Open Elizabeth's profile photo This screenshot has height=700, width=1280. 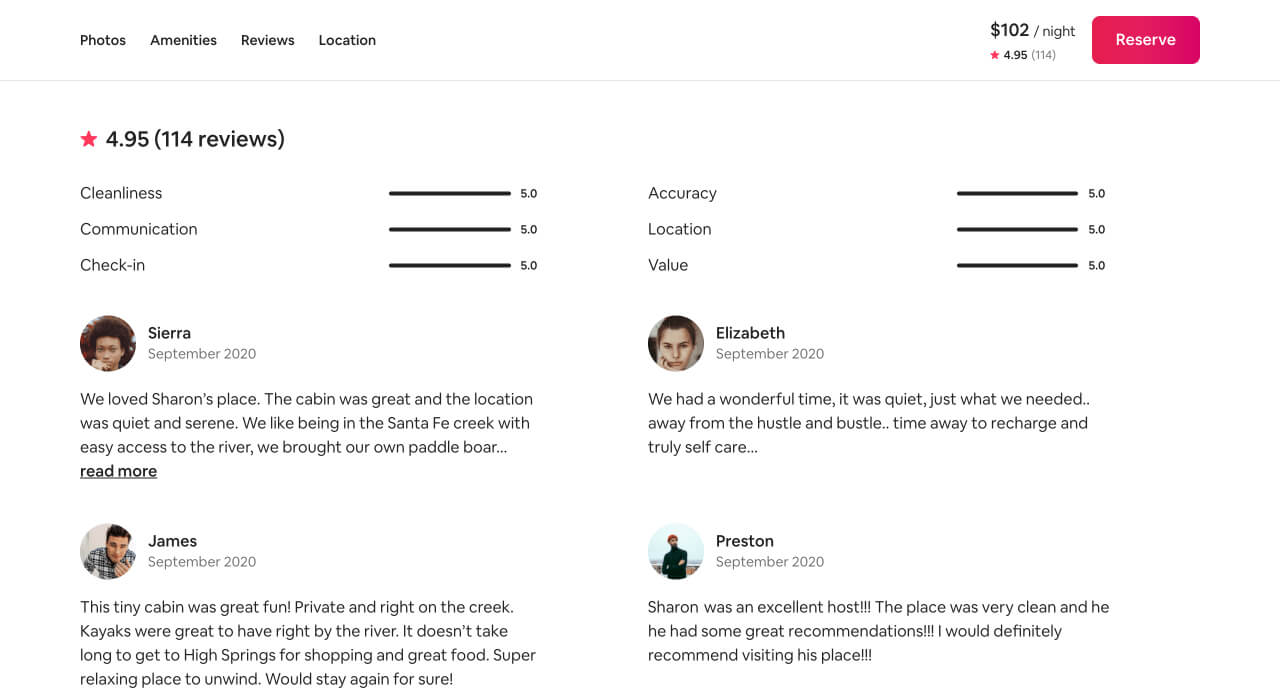coord(676,343)
